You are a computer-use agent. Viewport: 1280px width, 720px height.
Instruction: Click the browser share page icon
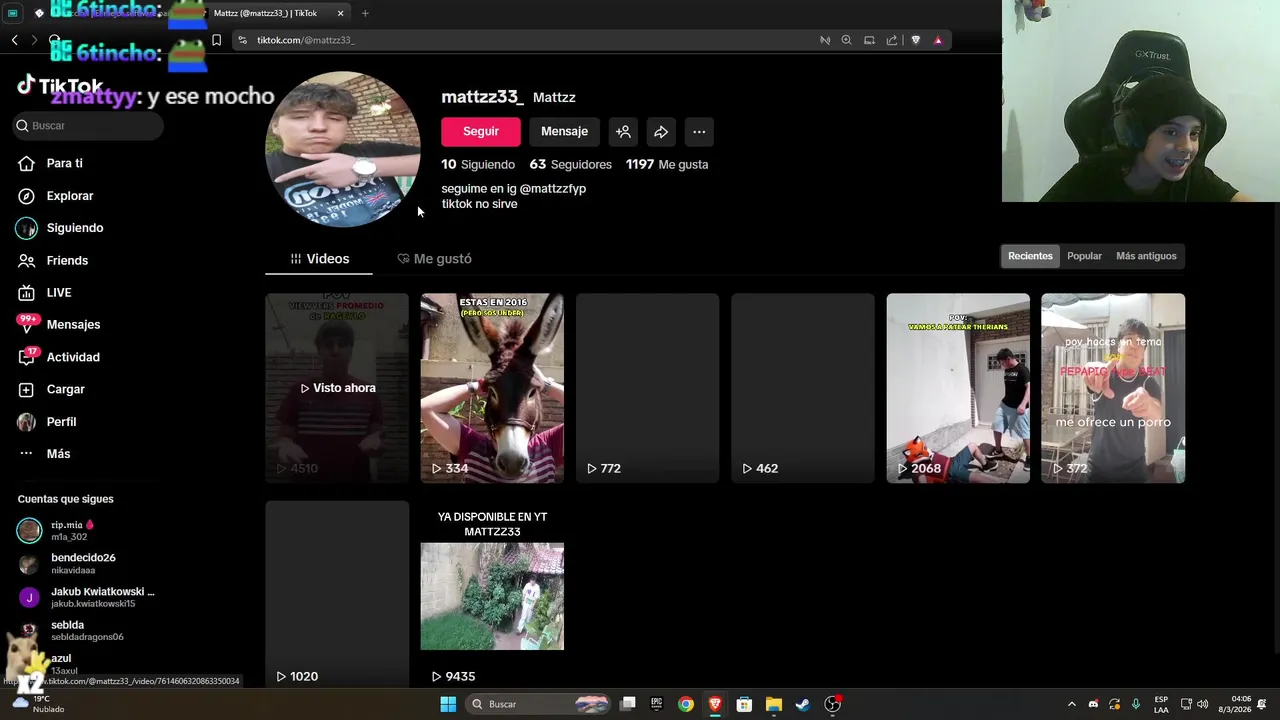(892, 40)
